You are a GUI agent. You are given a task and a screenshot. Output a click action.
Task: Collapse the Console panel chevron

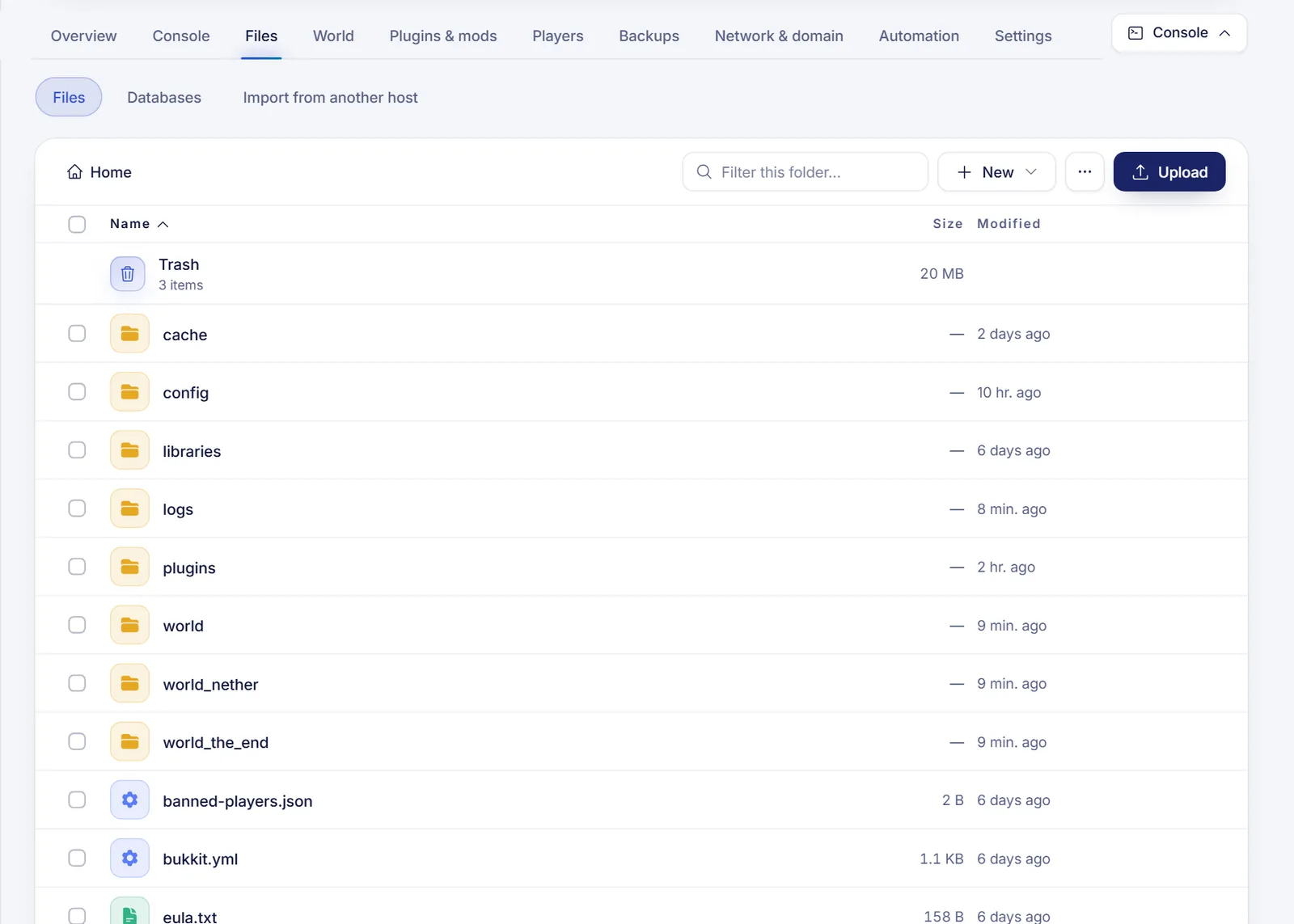1224,33
